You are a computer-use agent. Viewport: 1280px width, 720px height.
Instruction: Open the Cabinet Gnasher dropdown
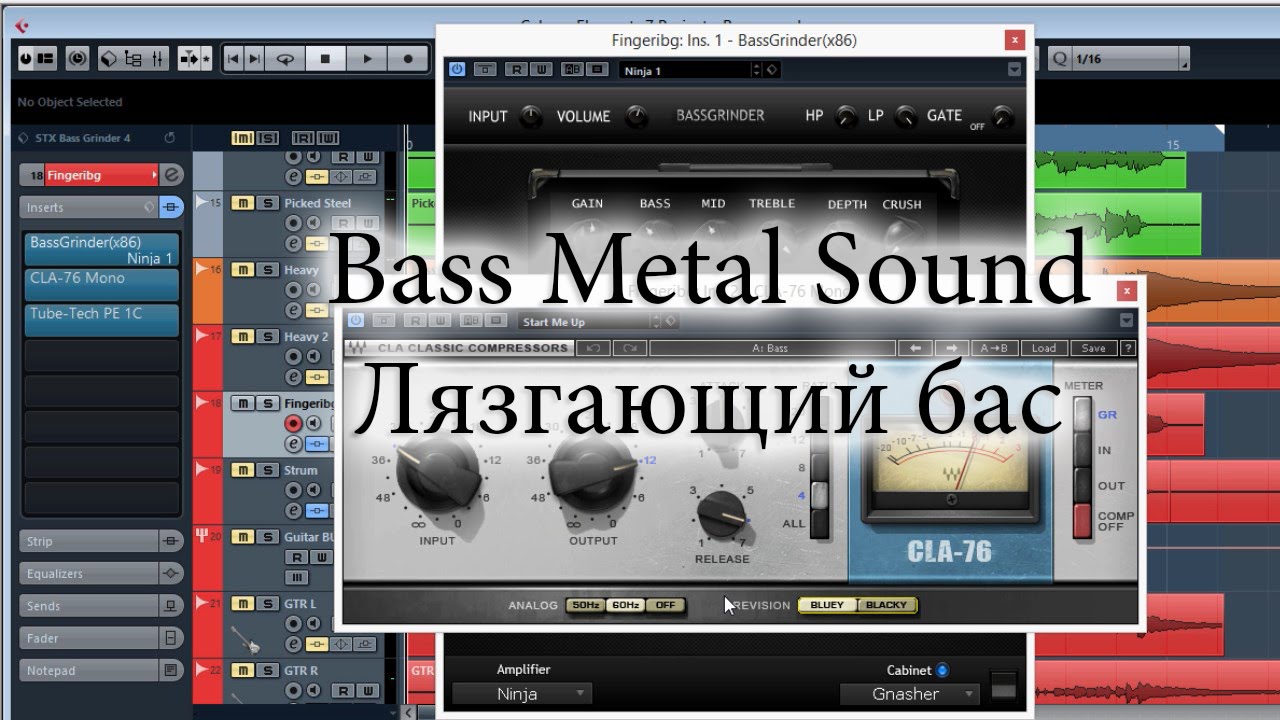909,694
